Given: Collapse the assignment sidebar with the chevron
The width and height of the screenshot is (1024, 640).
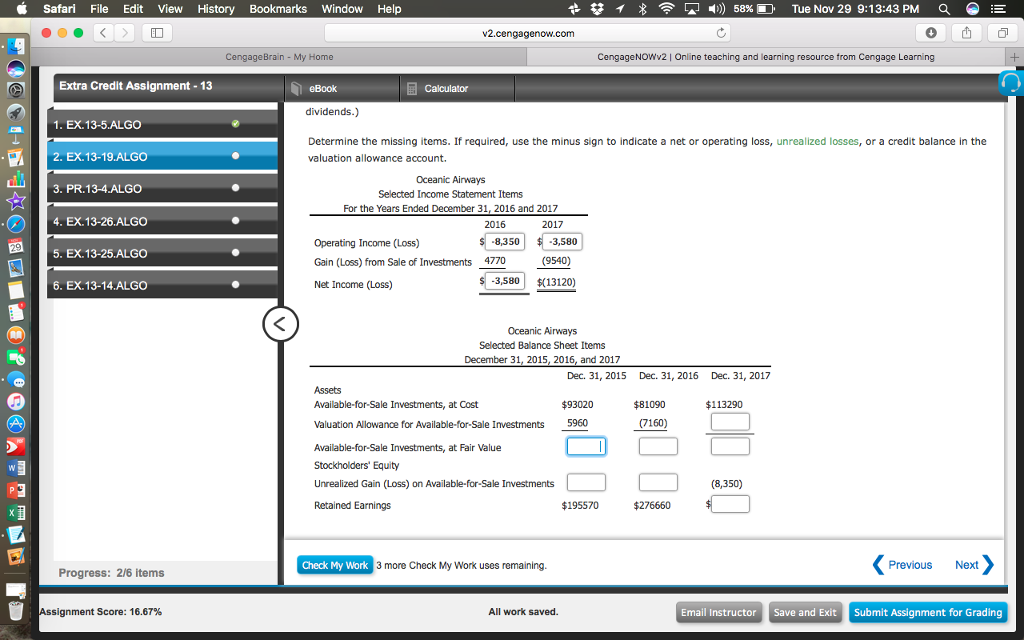Looking at the screenshot, I should point(280,324).
